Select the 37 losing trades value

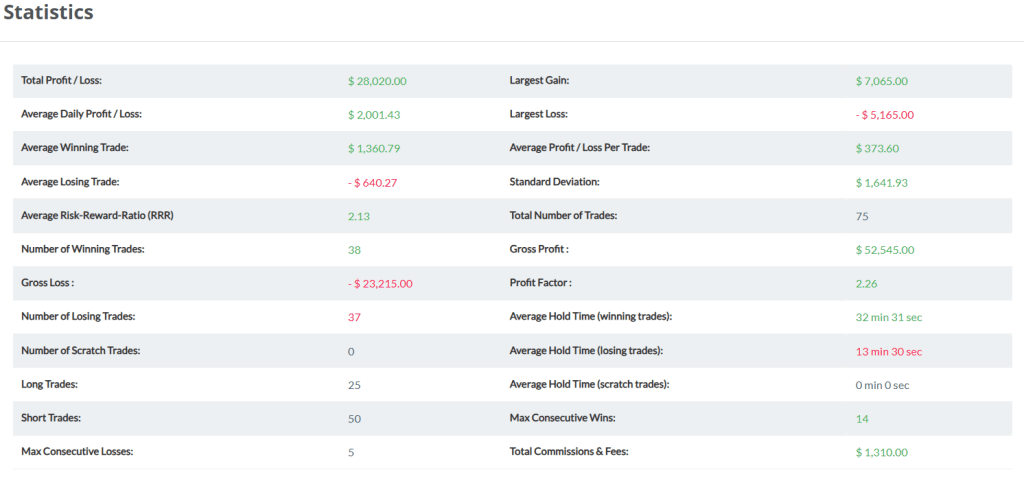point(355,318)
